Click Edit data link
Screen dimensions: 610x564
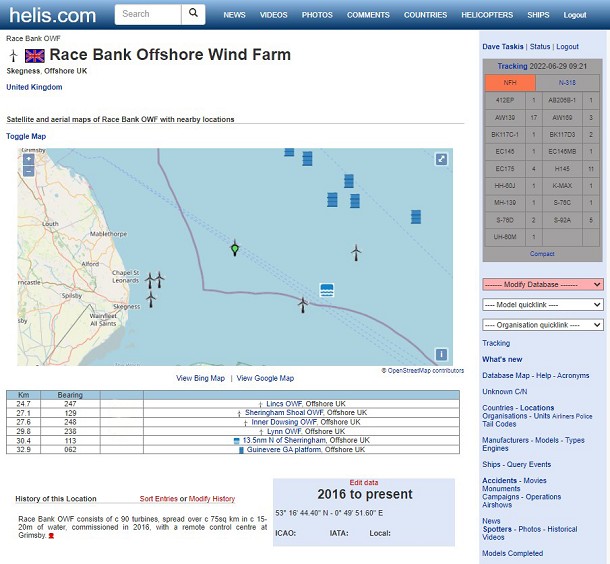[x=364, y=482]
